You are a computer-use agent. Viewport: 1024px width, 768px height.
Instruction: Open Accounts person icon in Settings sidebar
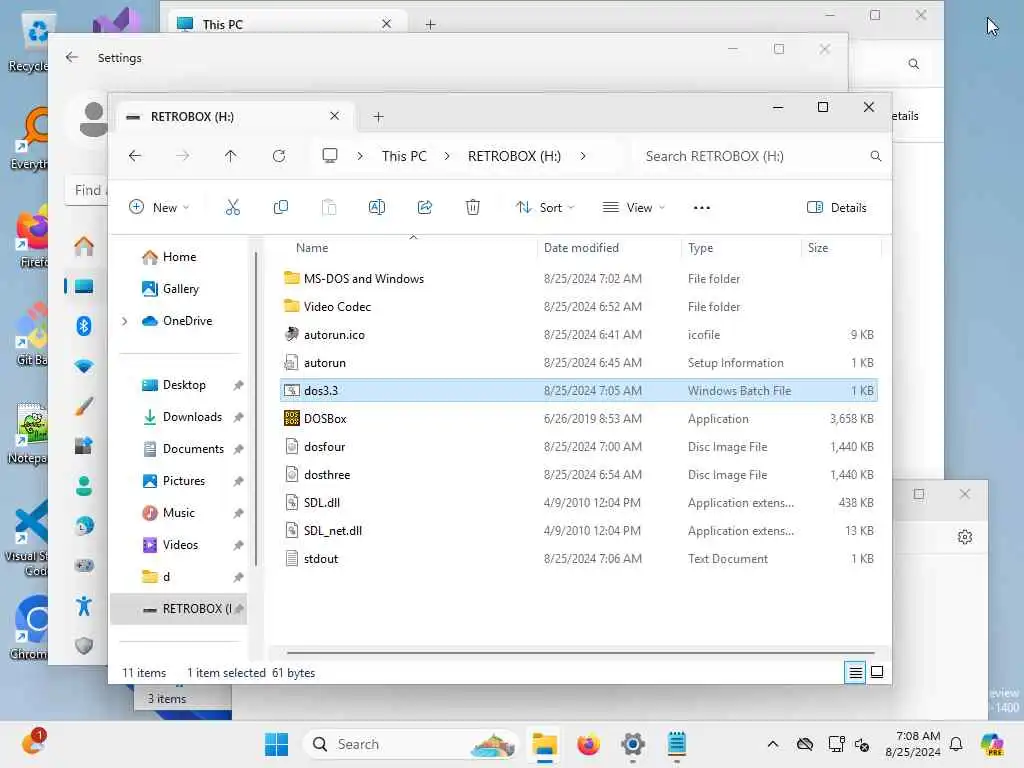(x=84, y=486)
